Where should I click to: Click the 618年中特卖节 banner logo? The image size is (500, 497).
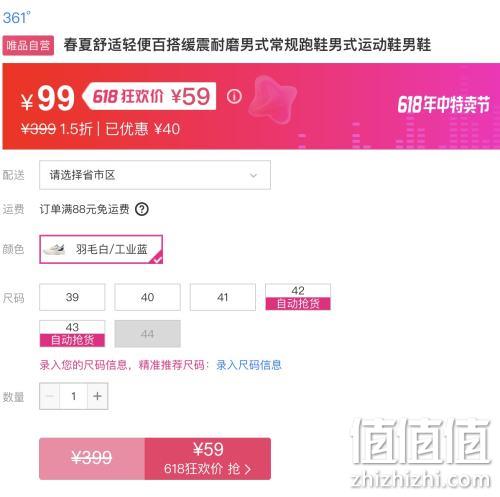443,105
